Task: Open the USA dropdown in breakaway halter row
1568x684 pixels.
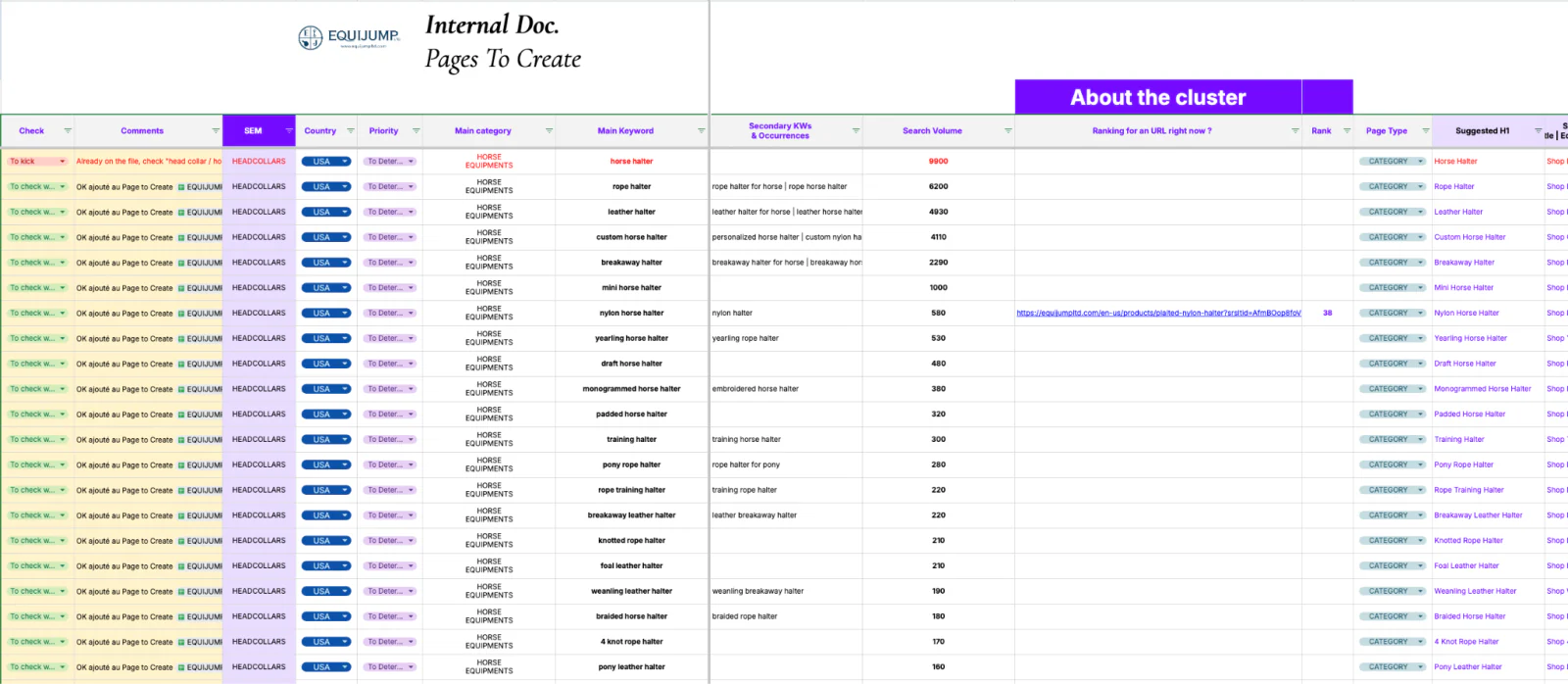Action: tap(326, 263)
